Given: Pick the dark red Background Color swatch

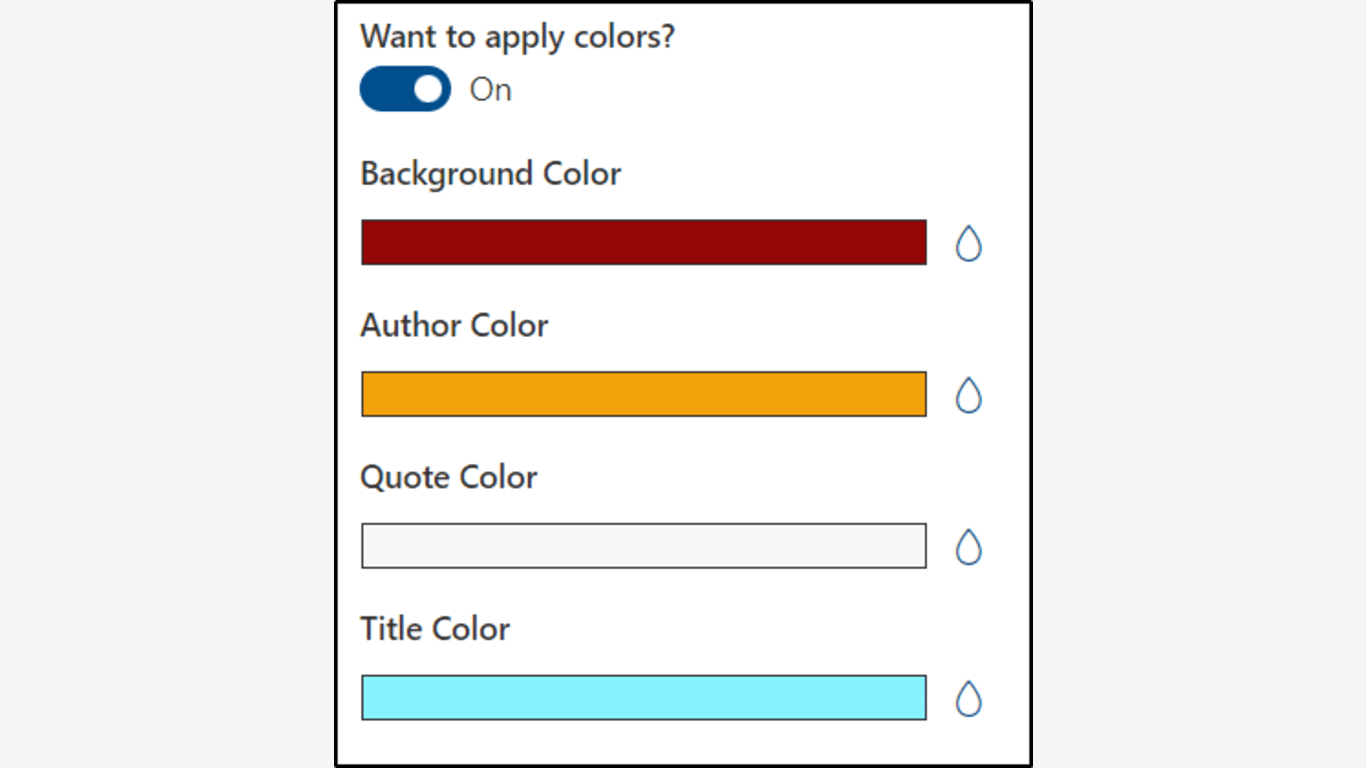Looking at the screenshot, I should pos(643,243).
